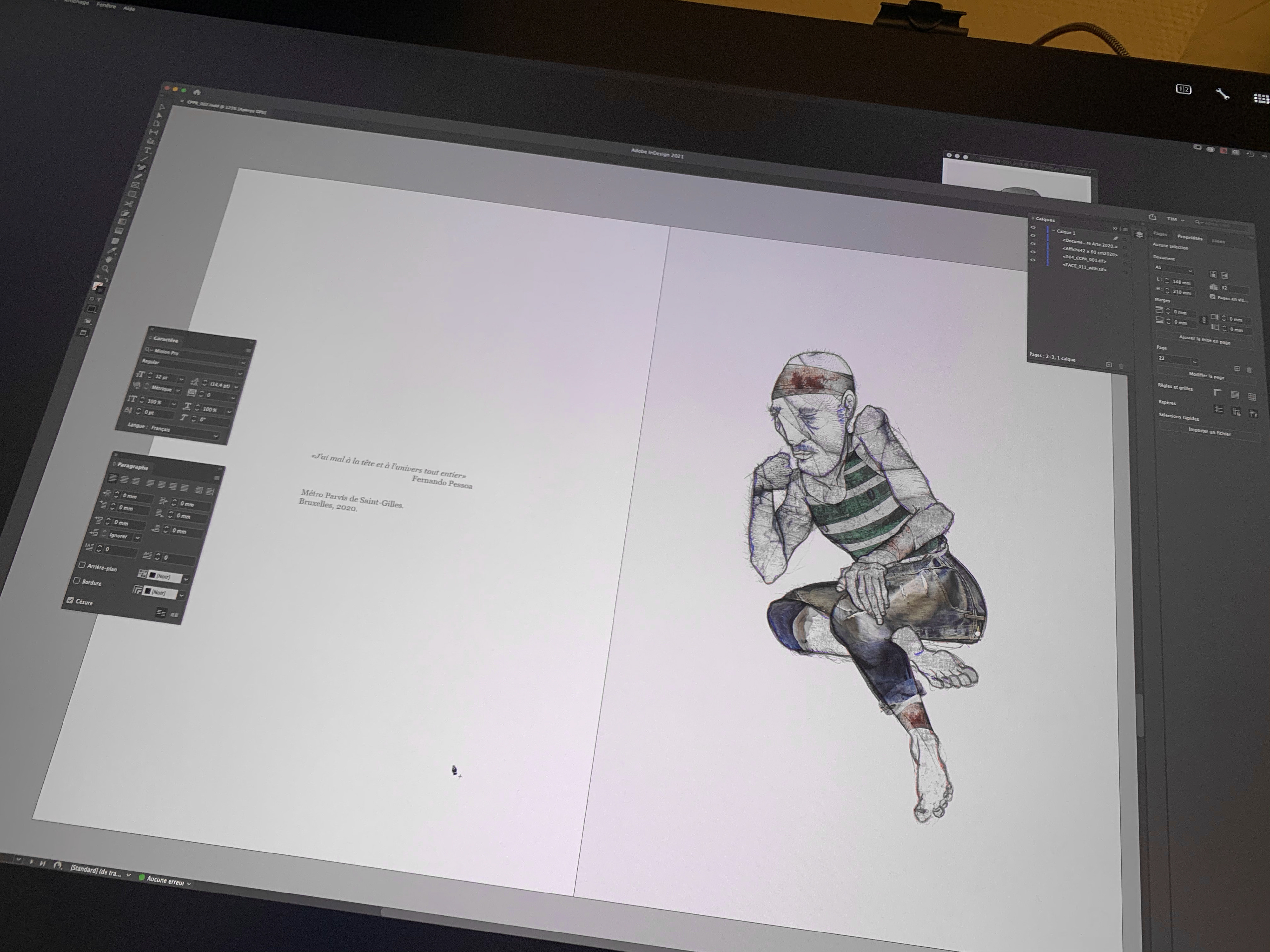Add new page icon in Properties
This screenshot has width=1270, height=952.
point(1237,369)
